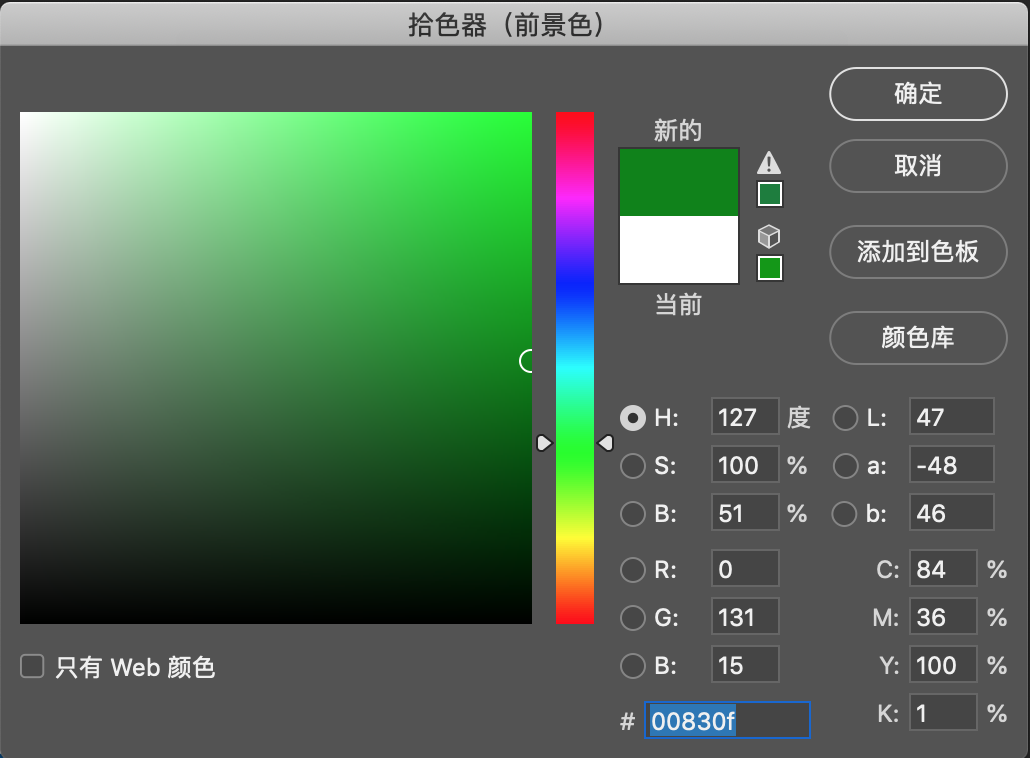
Task: Click the current white color swatch
Action: 679,250
